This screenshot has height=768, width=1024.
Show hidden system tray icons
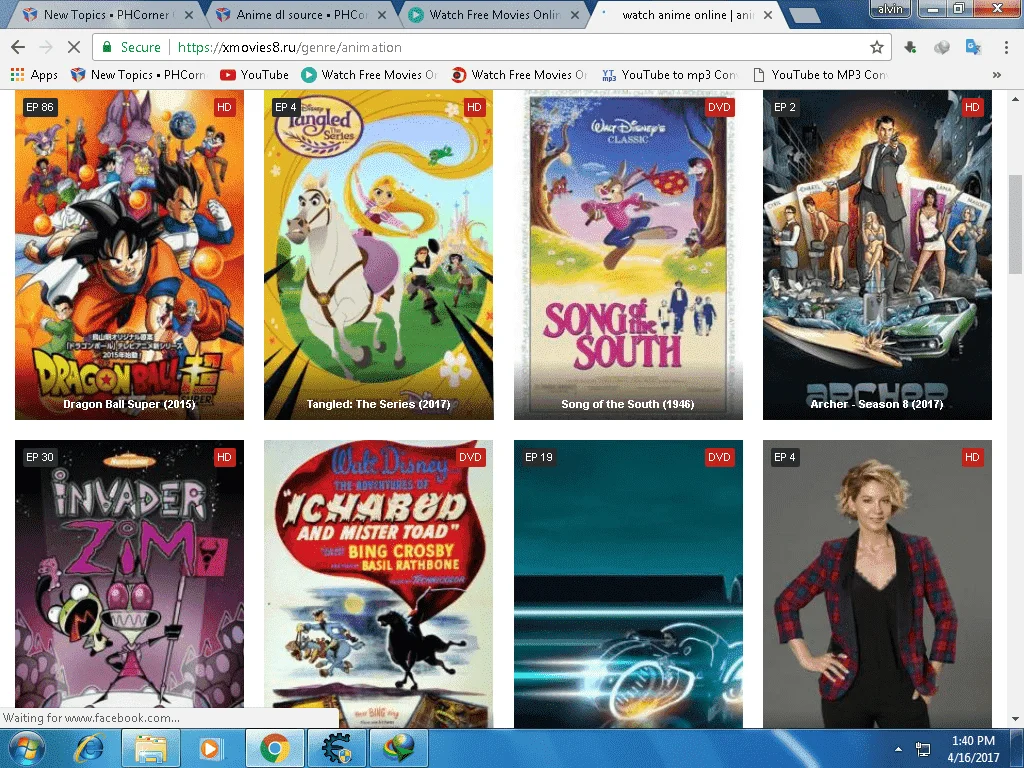(x=899, y=749)
